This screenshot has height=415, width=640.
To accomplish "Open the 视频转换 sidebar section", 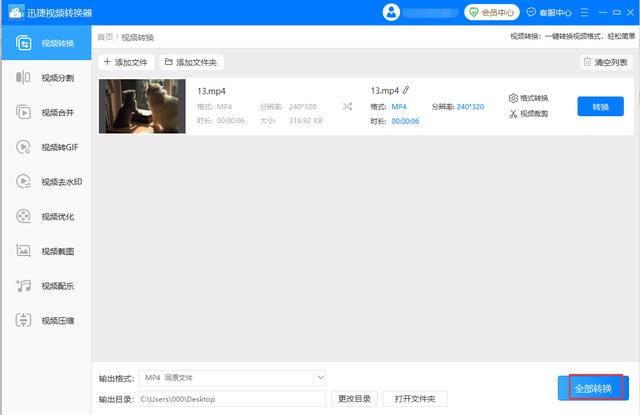I will (x=47, y=43).
